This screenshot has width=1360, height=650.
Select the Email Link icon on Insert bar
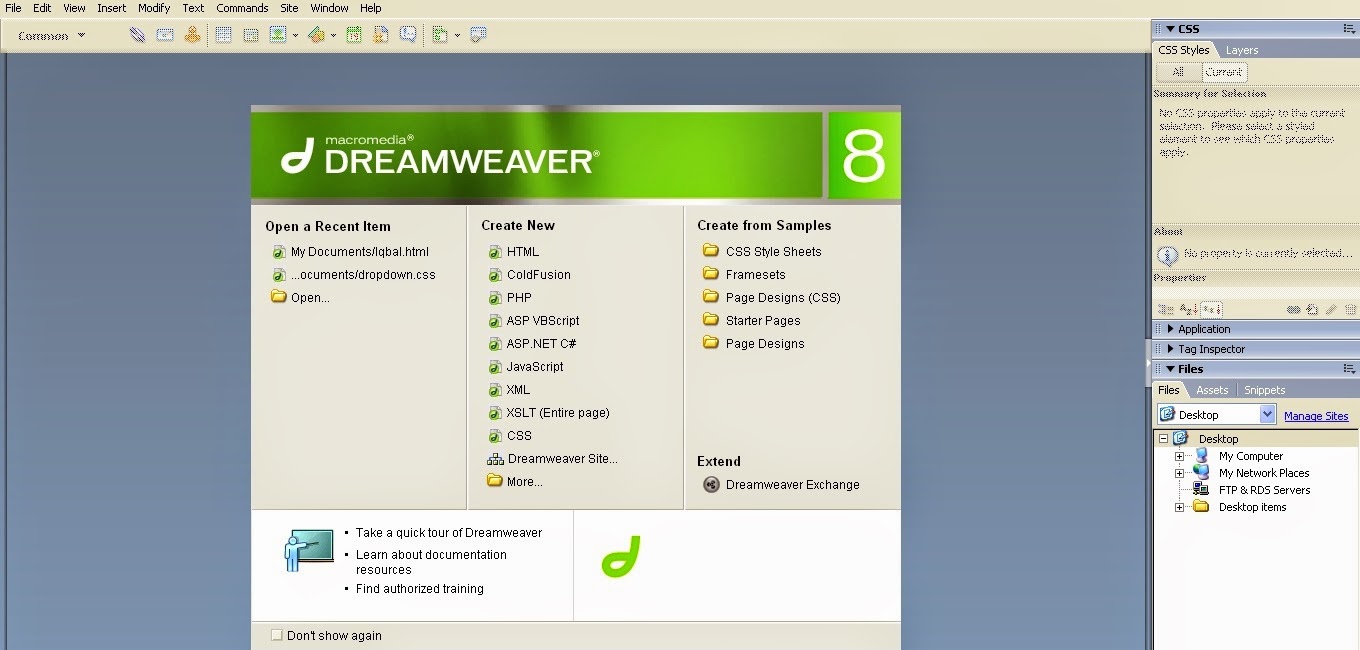165,34
